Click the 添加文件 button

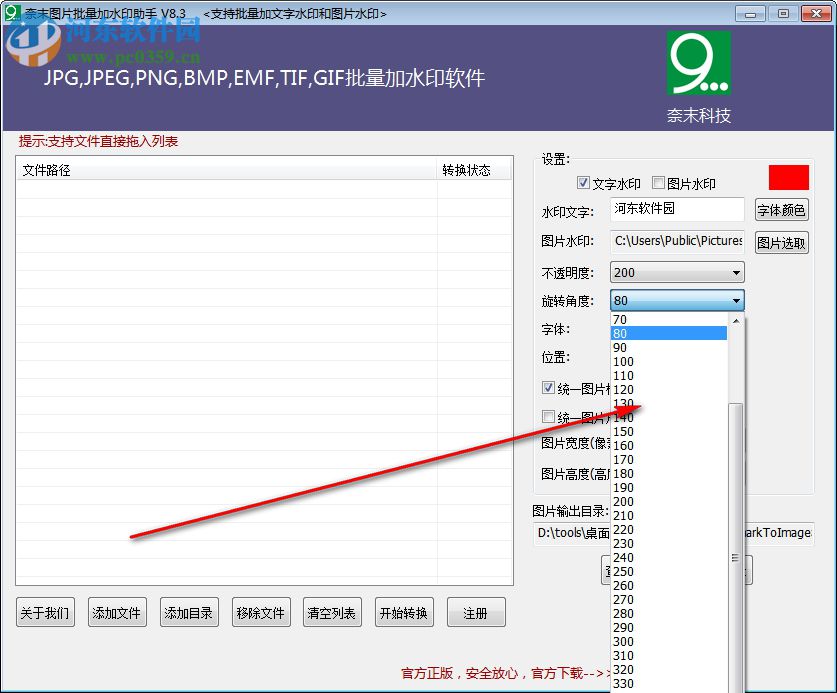[x=117, y=612]
